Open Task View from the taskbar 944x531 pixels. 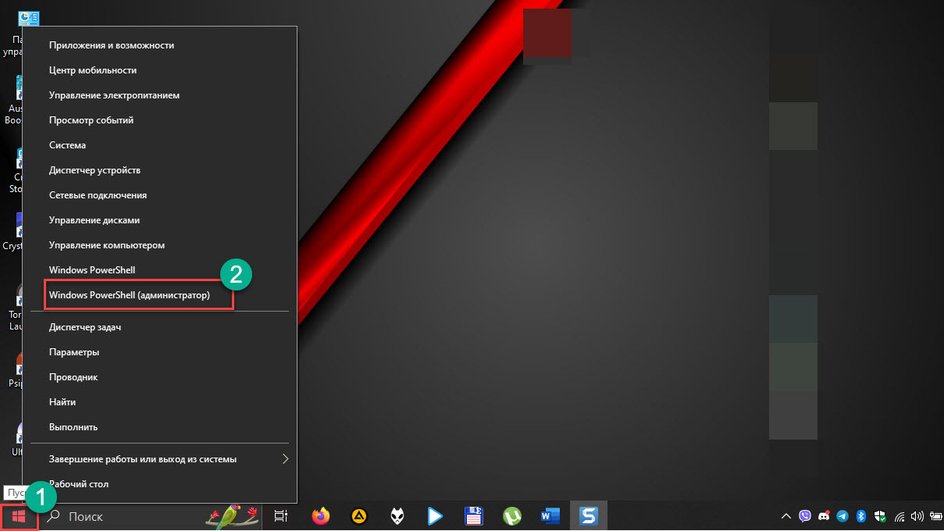pyautogui.click(x=281, y=516)
